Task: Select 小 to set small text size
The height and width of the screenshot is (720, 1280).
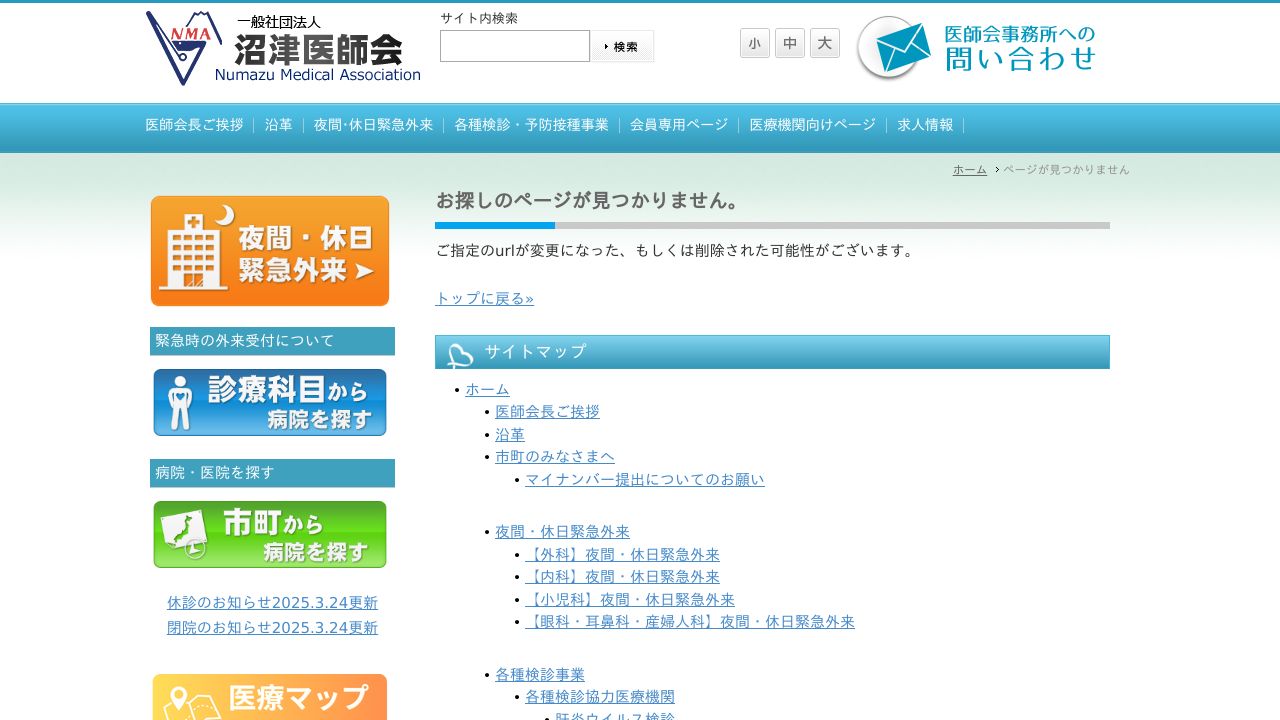Action: [x=755, y=43]
